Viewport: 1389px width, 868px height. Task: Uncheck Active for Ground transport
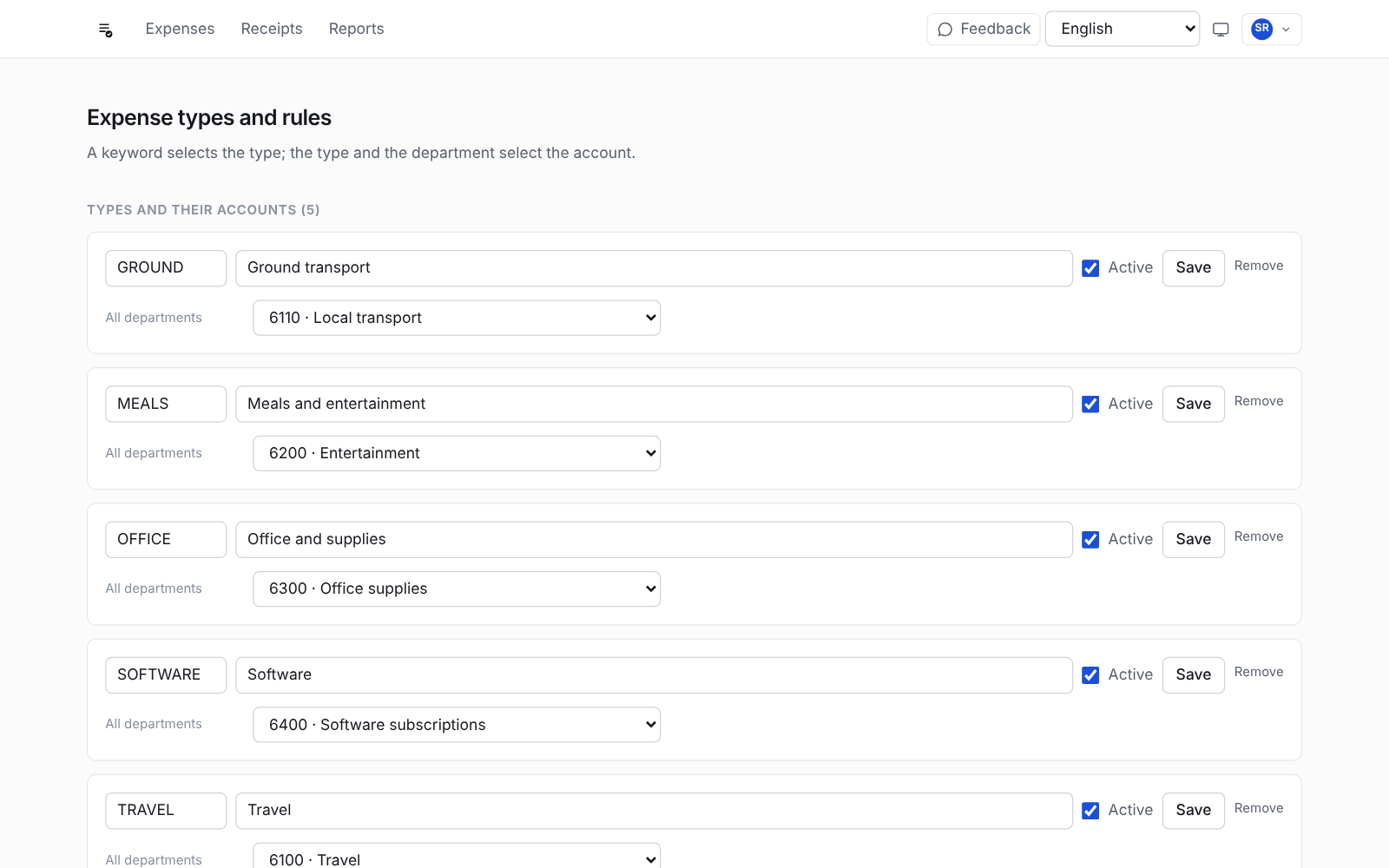coord(1090,268)
